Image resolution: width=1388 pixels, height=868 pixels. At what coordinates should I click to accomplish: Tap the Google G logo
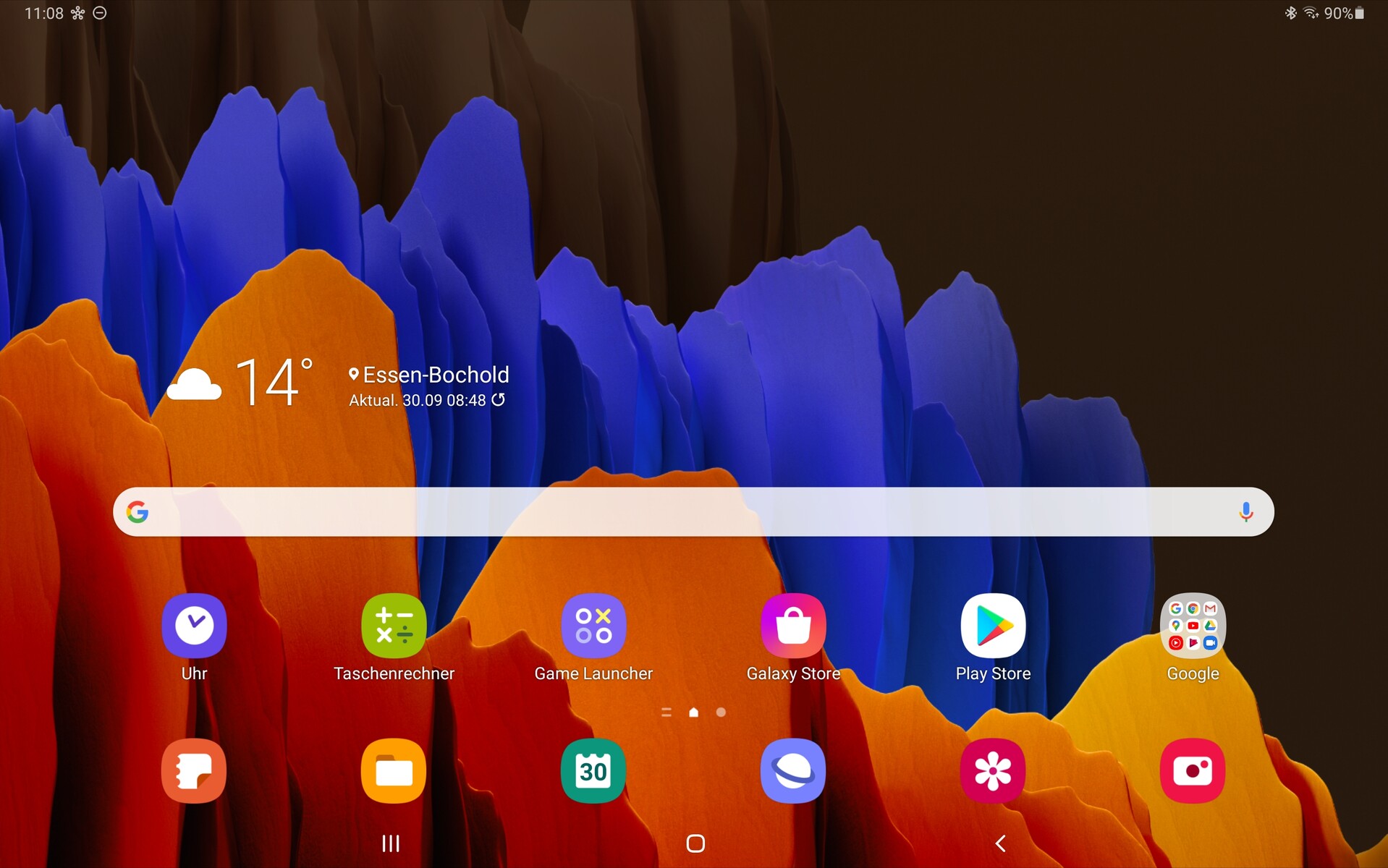click(x=137, y=512)
